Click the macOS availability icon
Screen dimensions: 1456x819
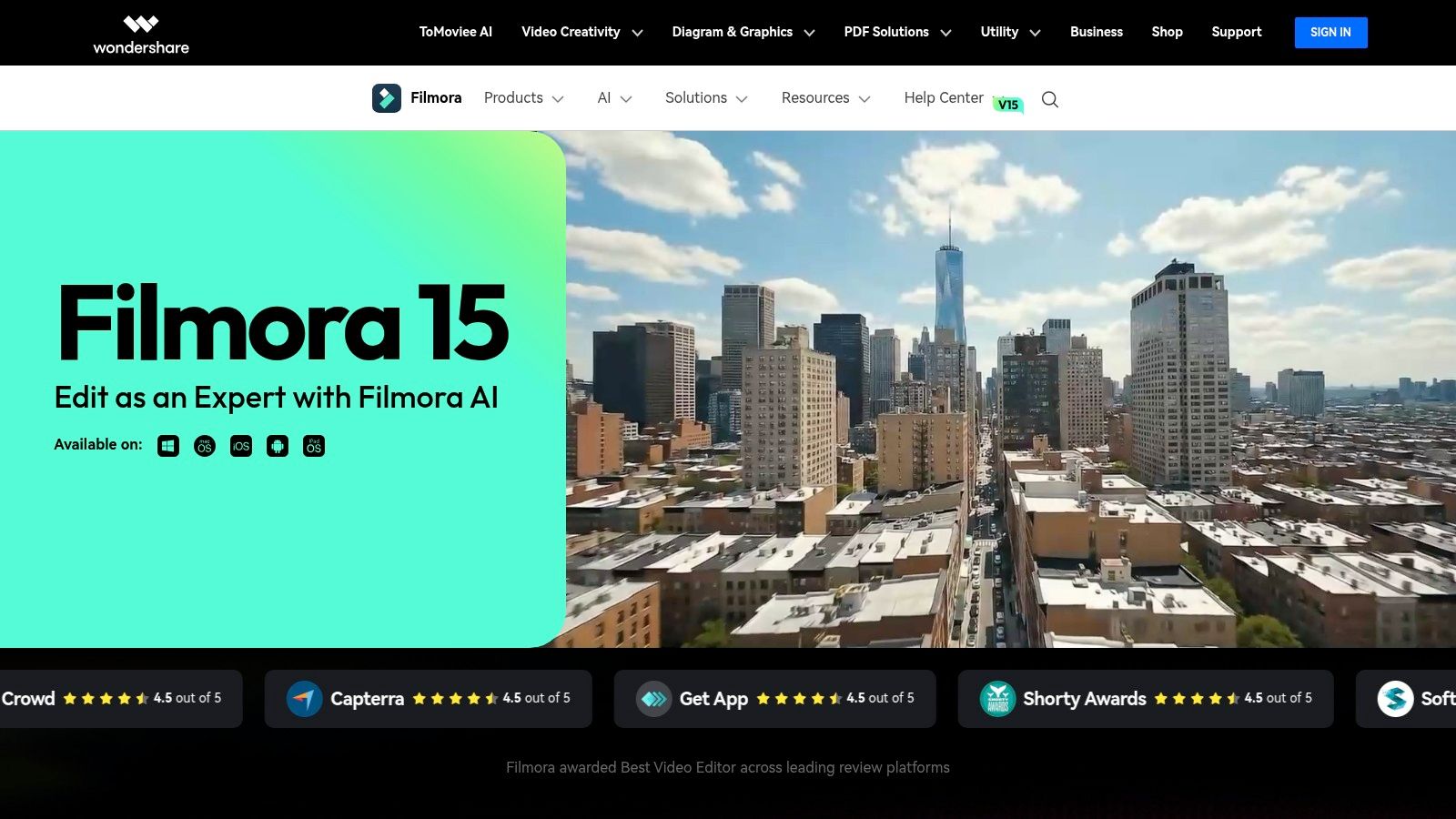(x=204, y=446)
